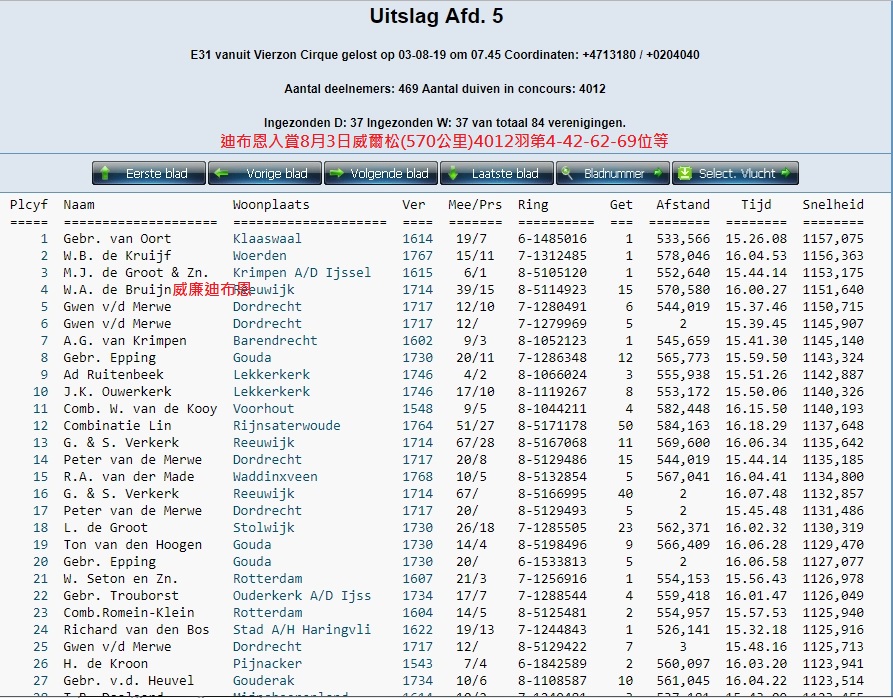This screenshot has height=698, width=893.
Task: Click club number 1767 for W.B. de Kruijf
Action: click(417, 256)
